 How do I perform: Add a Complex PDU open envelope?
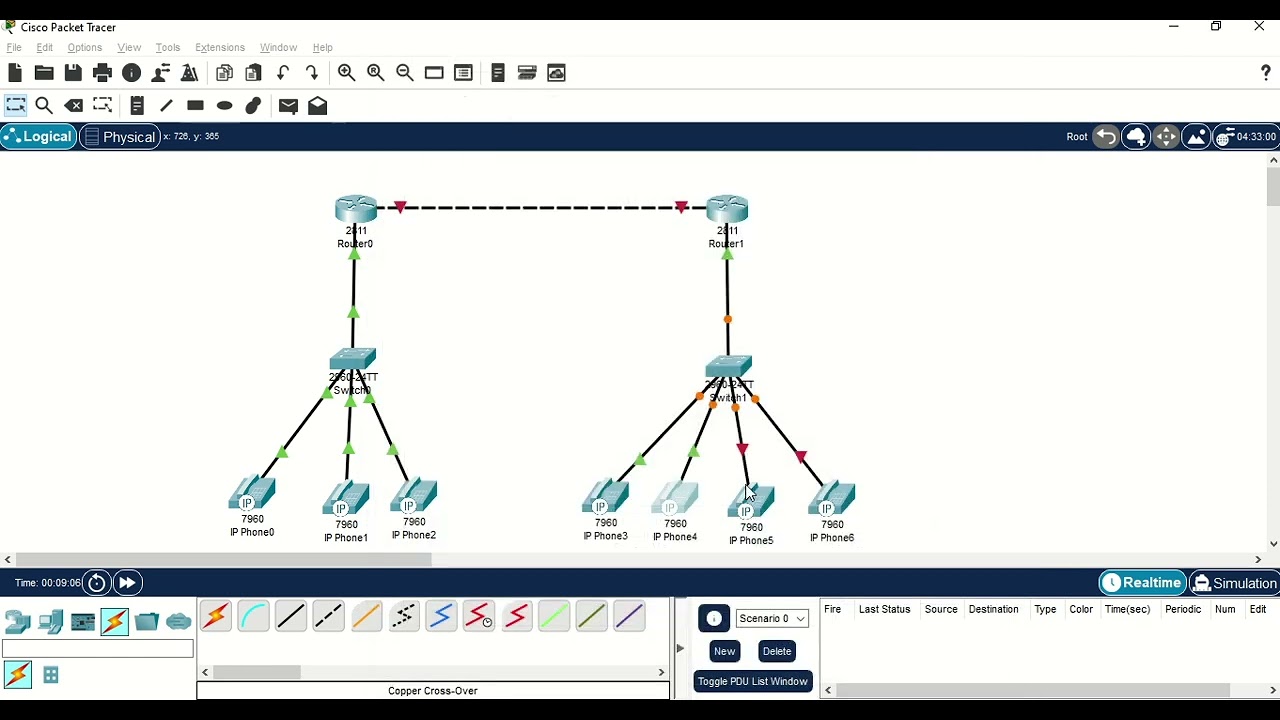(x=317, y=105)
